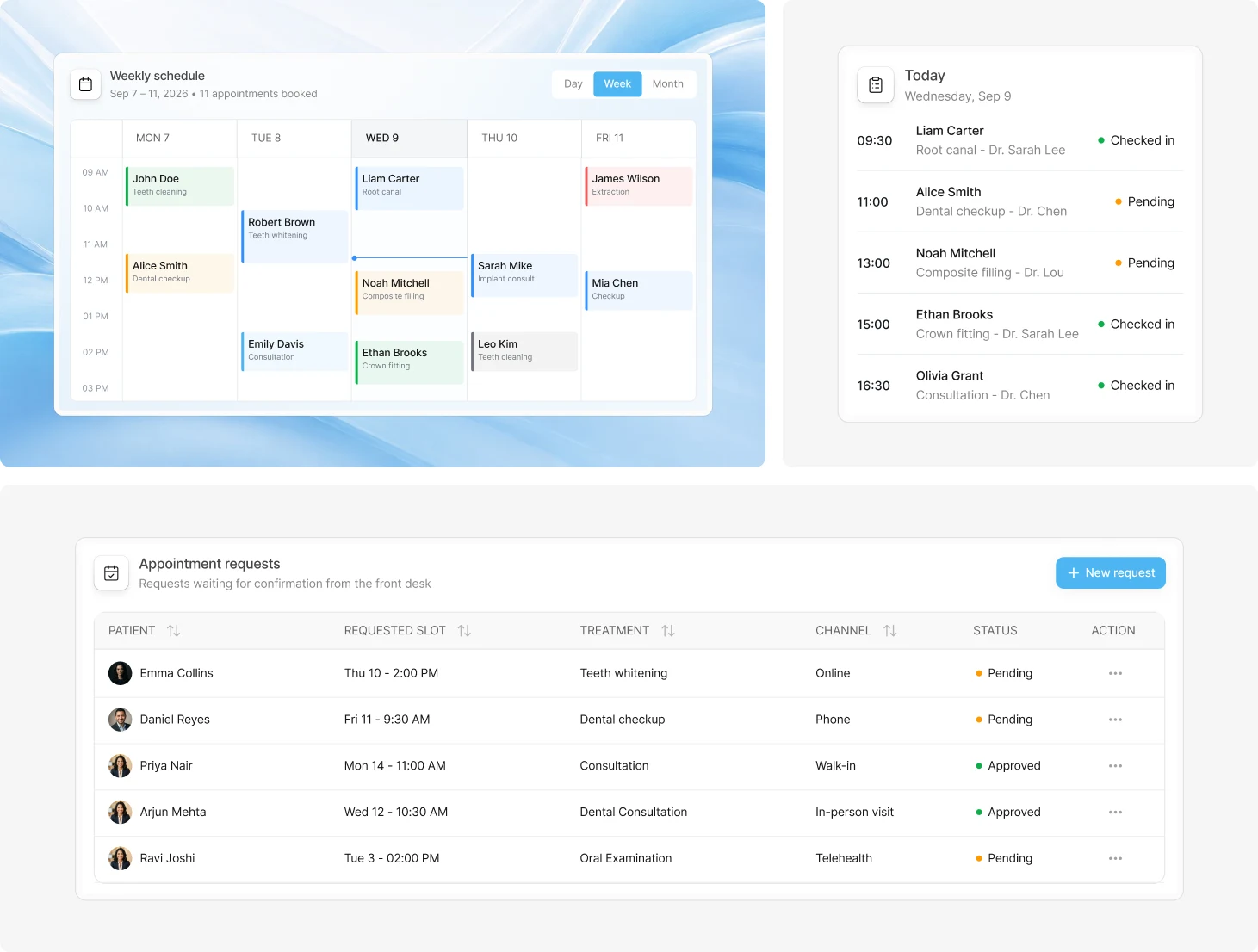
Task: Click the MON 7 column header
Action: (x=180, y=138)
